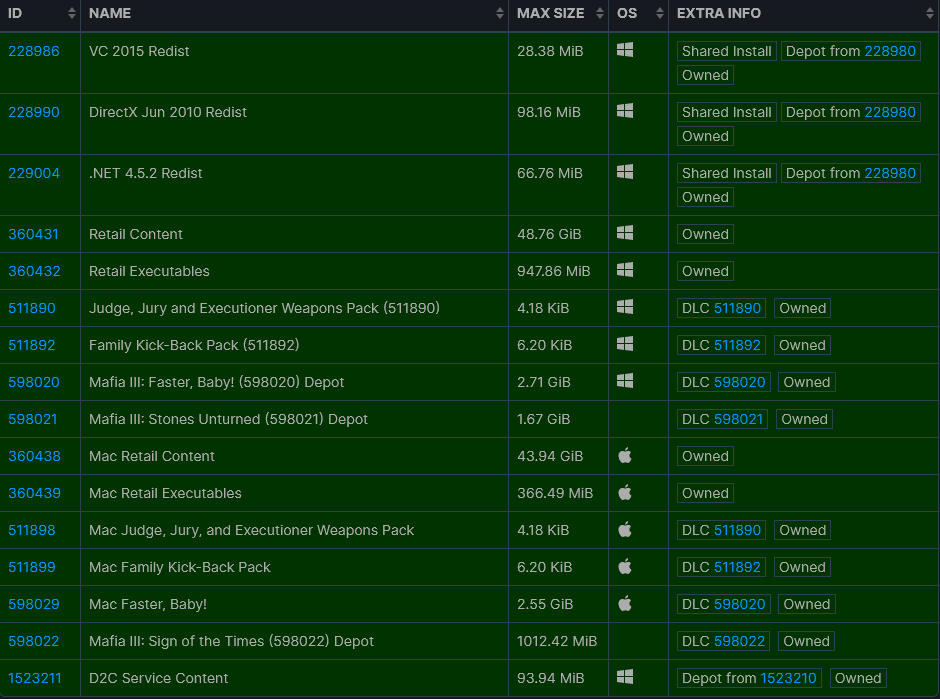940x699 pixels.
Task: Click Apple icon in Mac Retail Content row
Action: coord(625,456)
